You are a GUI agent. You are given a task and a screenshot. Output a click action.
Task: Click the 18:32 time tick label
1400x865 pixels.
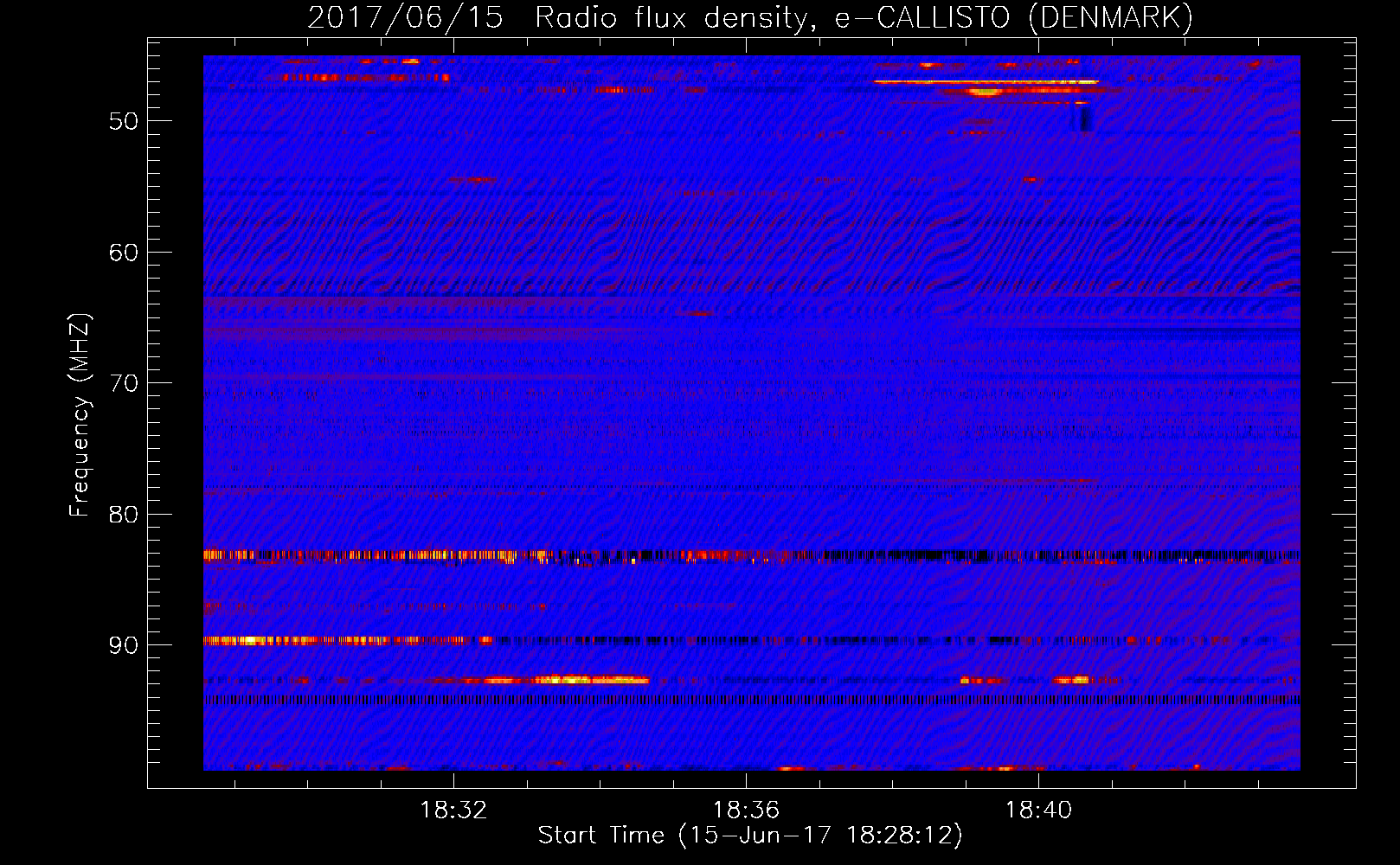[453, 811]
